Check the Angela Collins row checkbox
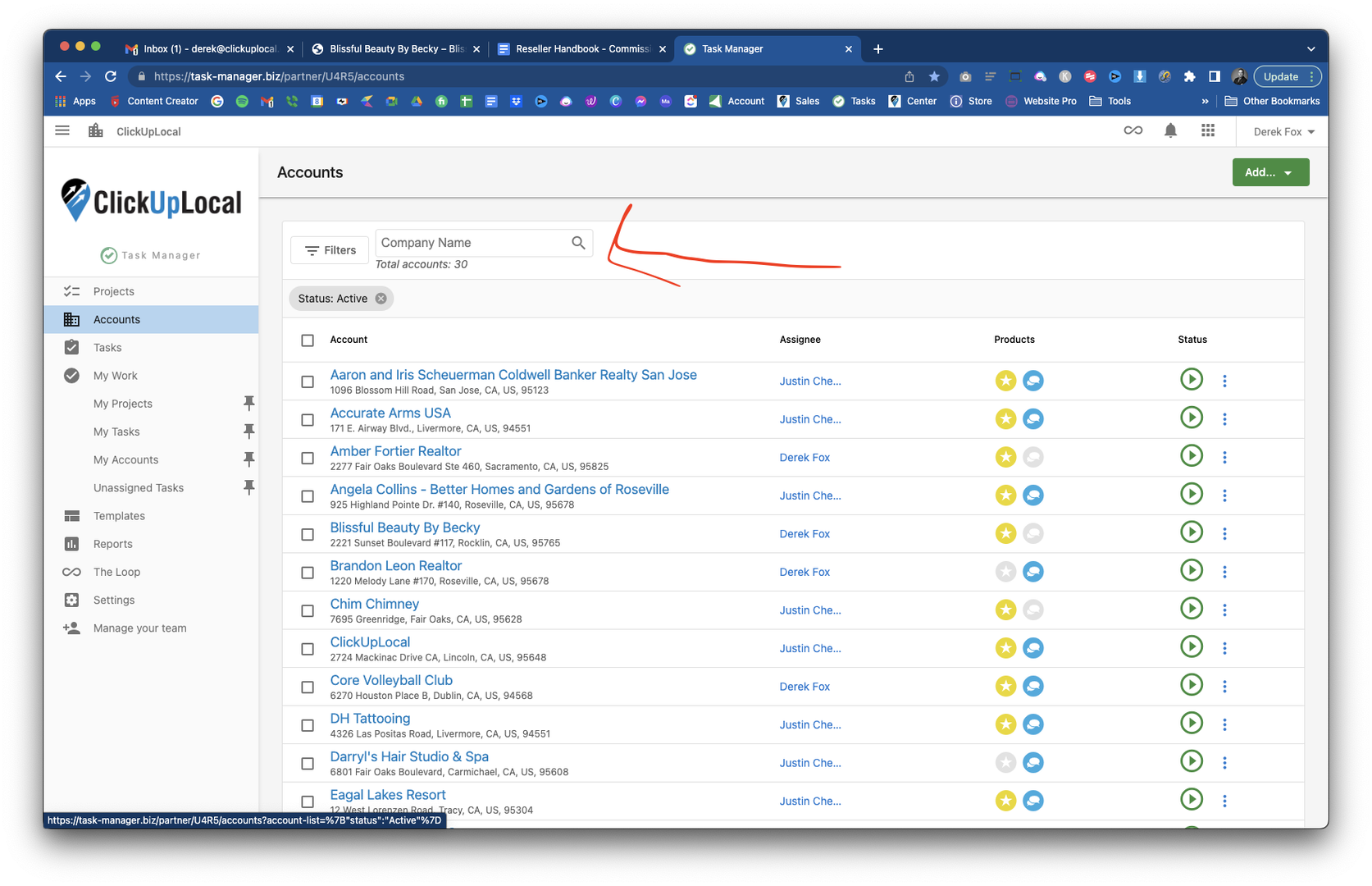Screen dimensions: 1372x886 point(308,496)
